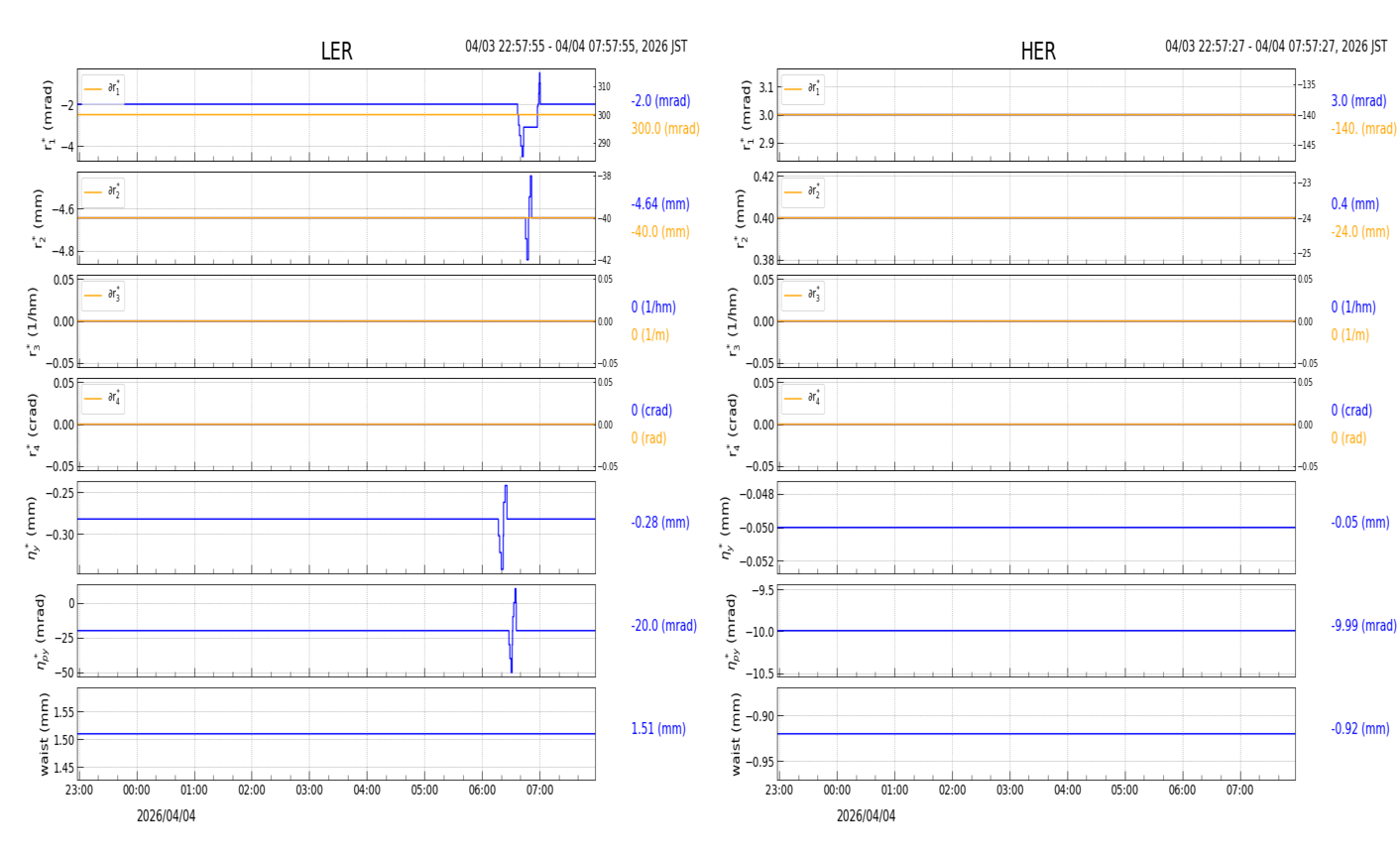
Task: Select the HER value -24.0 (mm)
Action: [x=1360, y=232]
